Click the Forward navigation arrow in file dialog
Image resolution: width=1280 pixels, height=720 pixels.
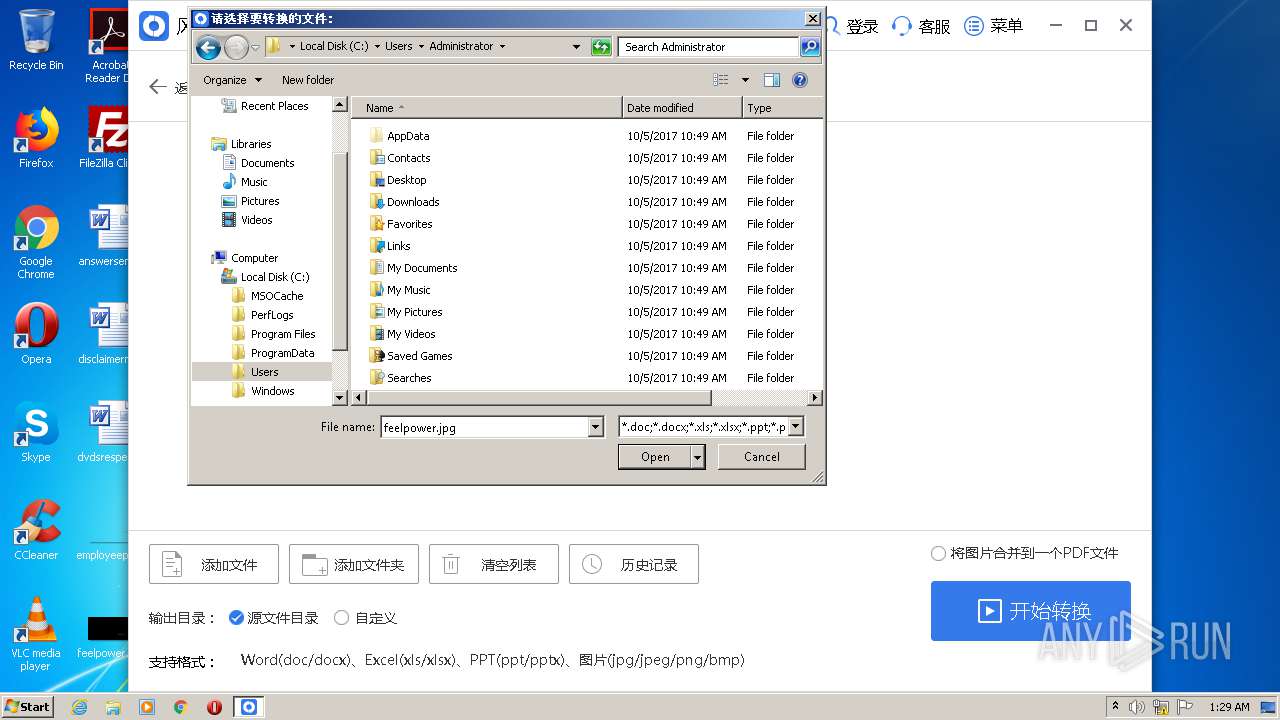click(x=236, y=46)
